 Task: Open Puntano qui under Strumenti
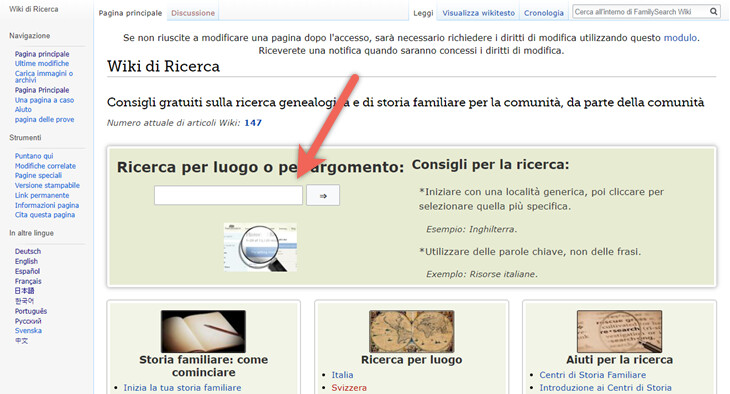pos(34,156)
